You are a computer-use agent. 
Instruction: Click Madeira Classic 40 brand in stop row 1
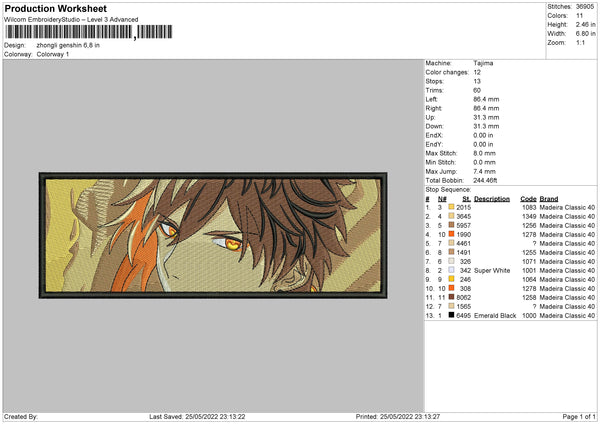[x=567, y=207]
